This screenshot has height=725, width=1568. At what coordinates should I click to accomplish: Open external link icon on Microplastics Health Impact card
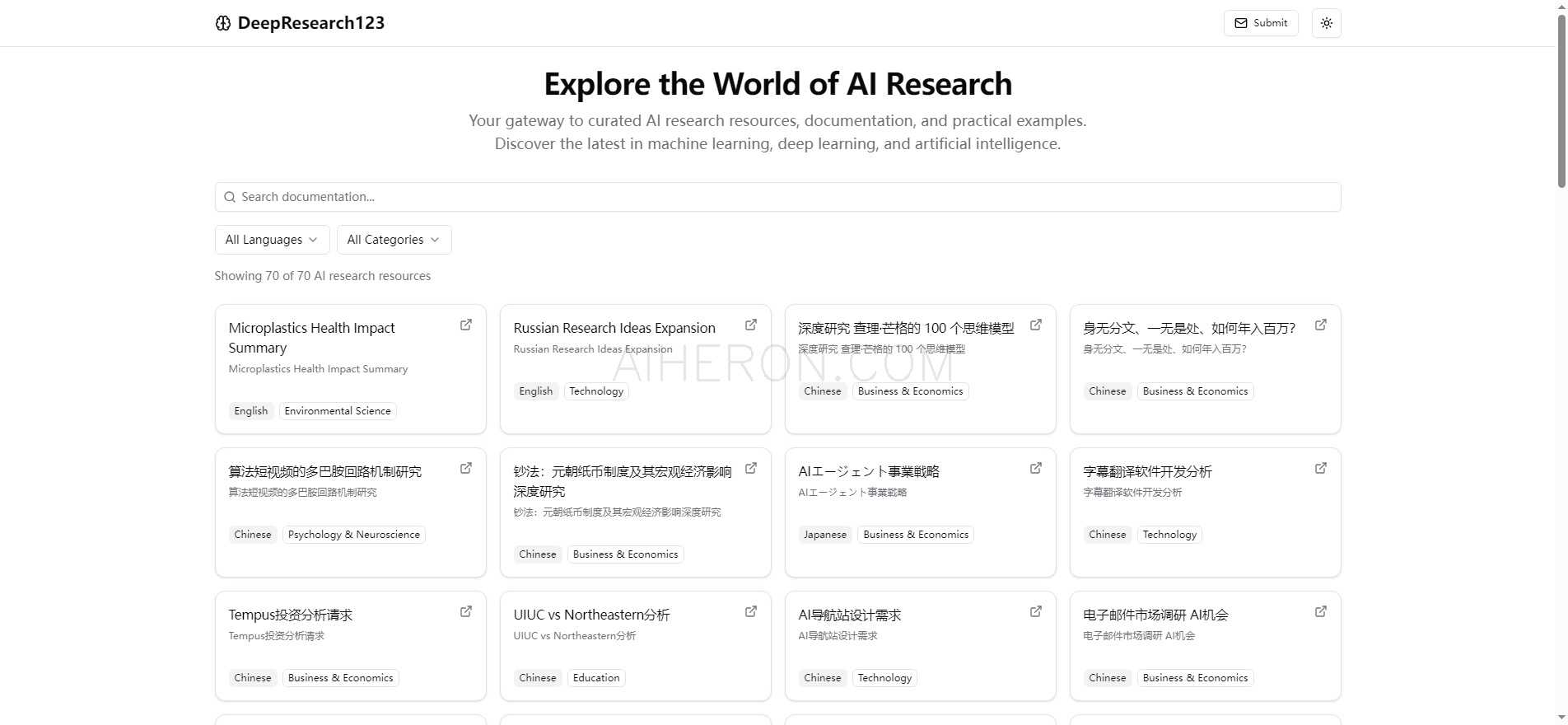click(x=466, y=325)
